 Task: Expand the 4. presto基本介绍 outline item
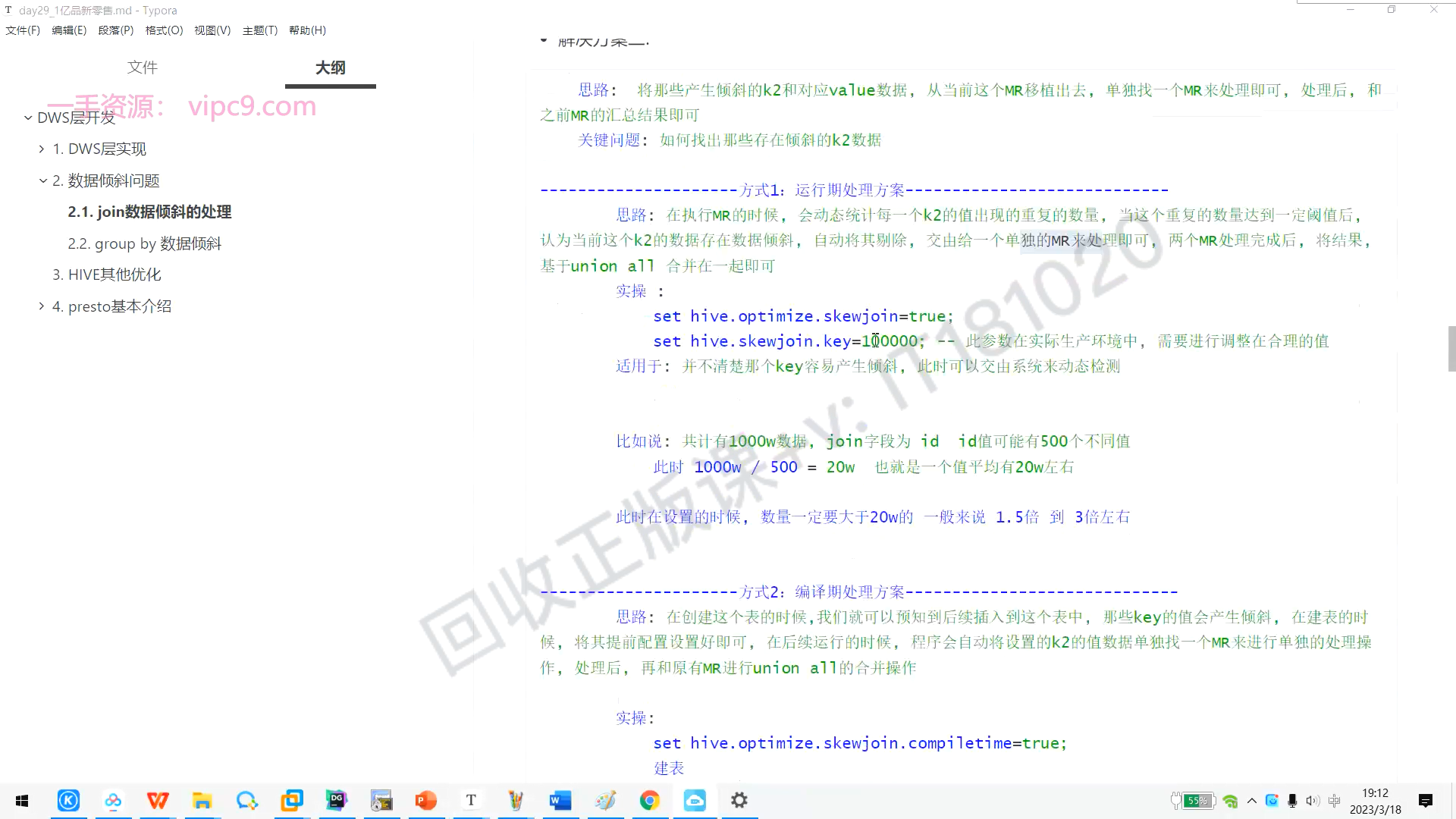[x=42, y=306]
